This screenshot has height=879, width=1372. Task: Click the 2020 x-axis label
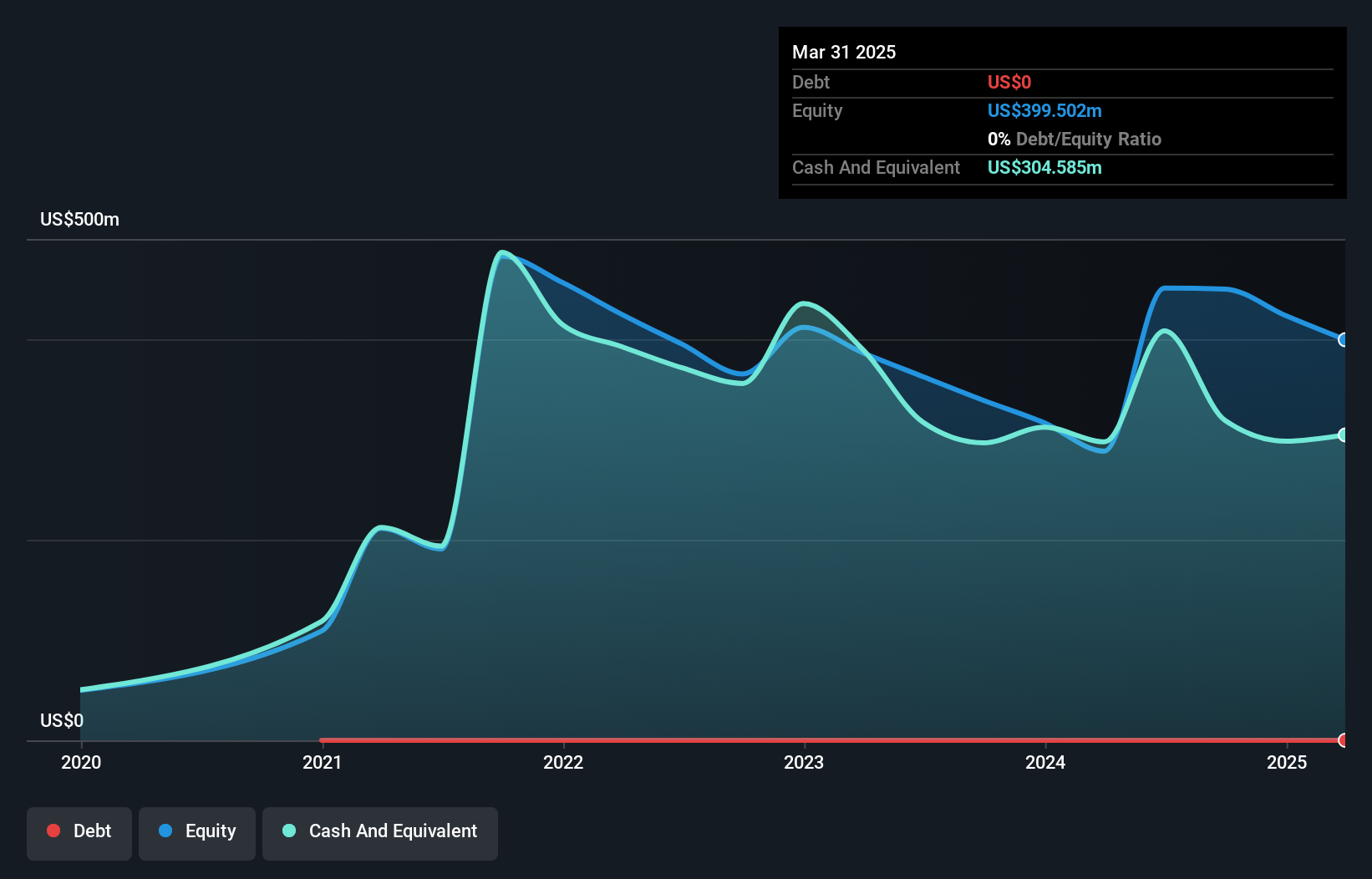pyautogui.click(x=81, y=762)
